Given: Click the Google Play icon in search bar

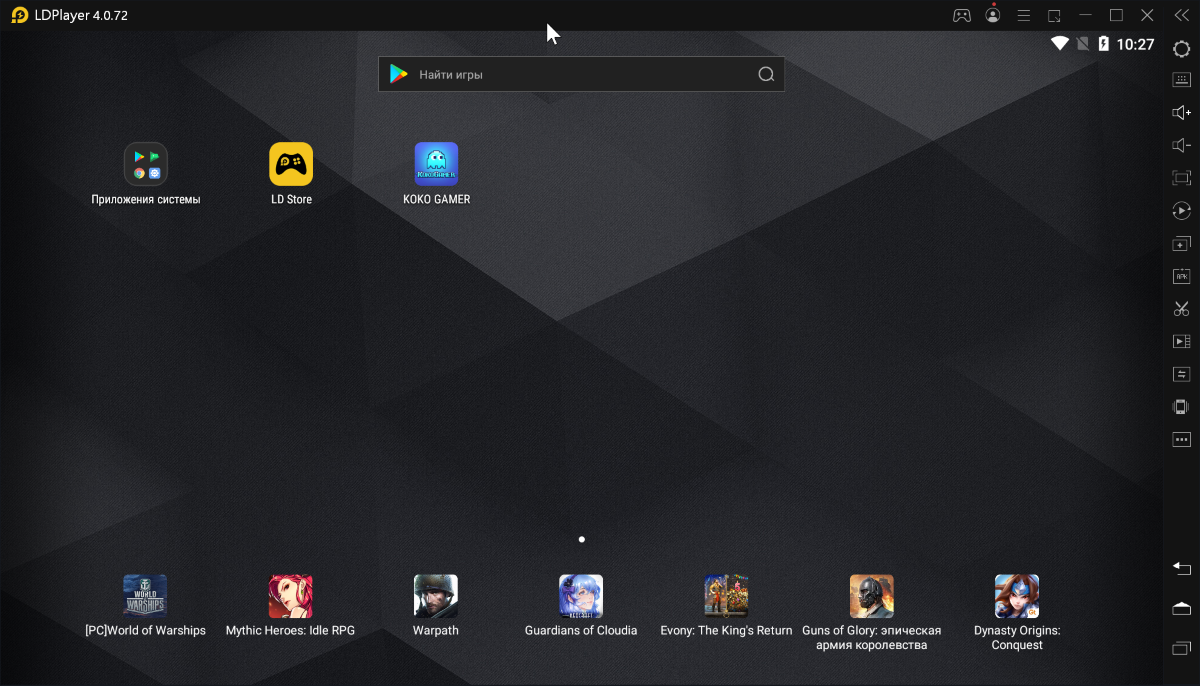Looking at the screenshot, I should pos(399,74).
